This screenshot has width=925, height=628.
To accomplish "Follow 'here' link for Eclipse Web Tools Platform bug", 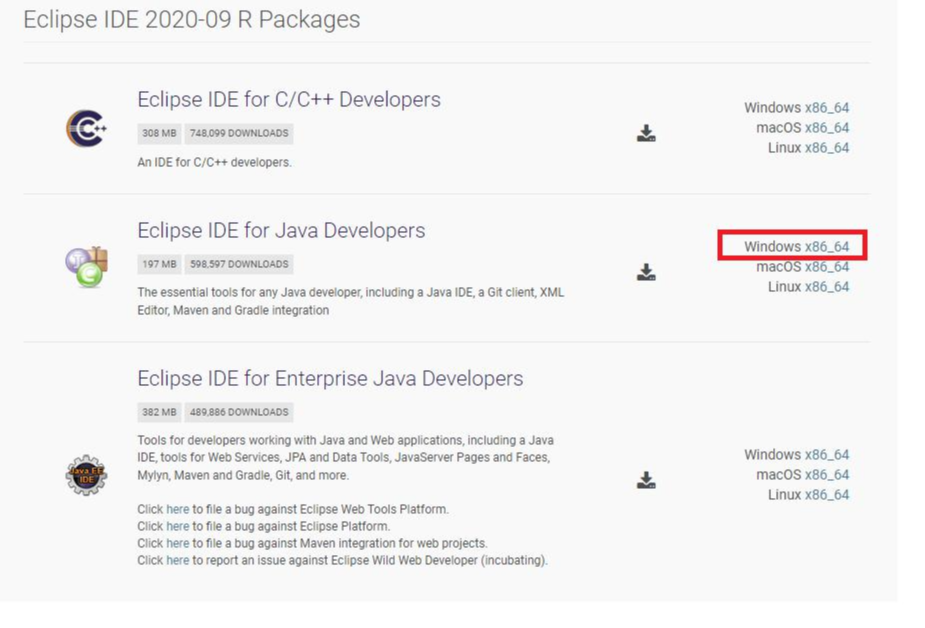I will (178, 509).
